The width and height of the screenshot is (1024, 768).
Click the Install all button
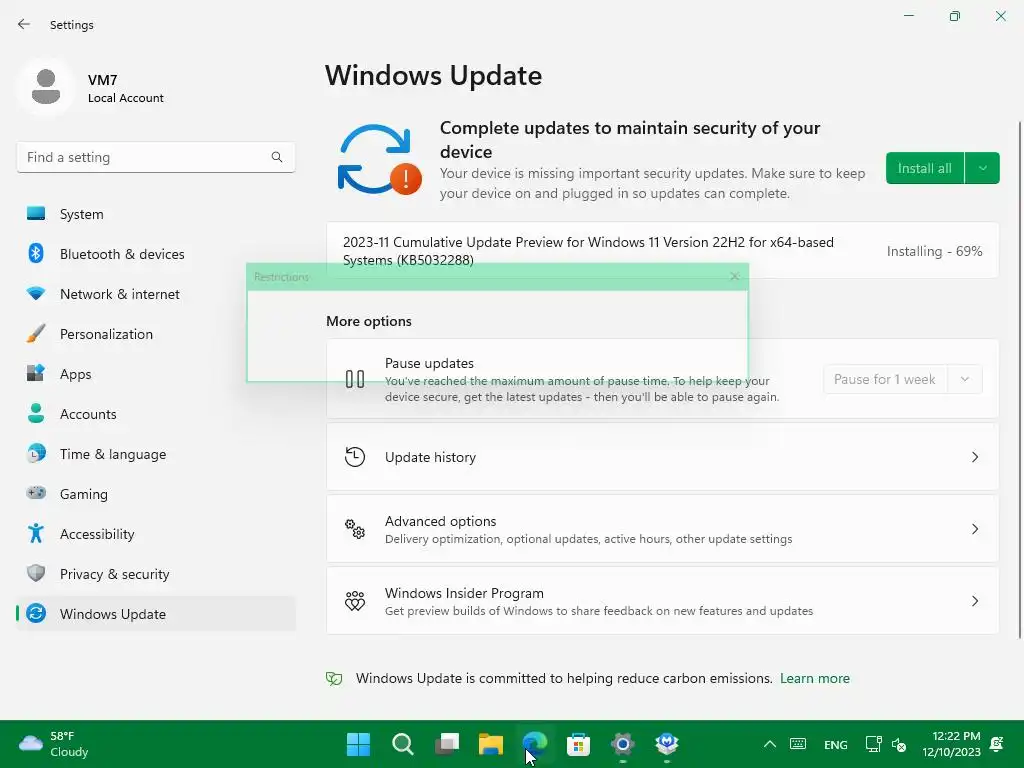tap(925, 168)
